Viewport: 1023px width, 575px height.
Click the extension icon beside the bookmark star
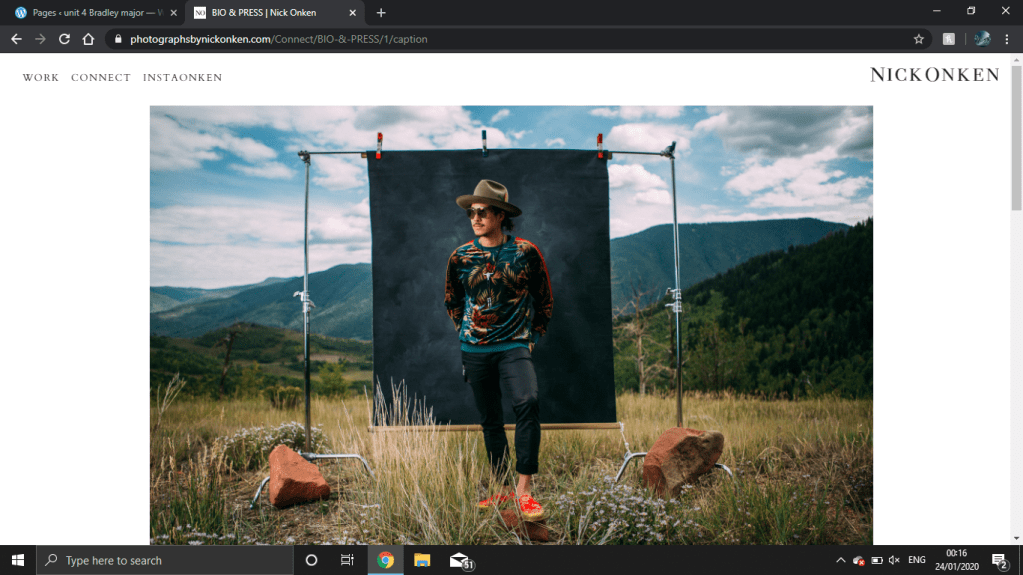(x=949, y=39)
